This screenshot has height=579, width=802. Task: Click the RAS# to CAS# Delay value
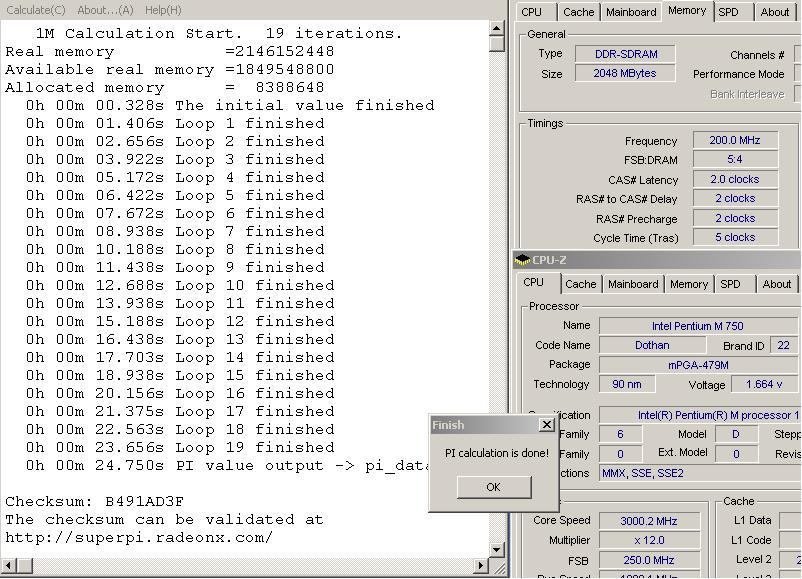pyautogui.click(x=735, y=198)
